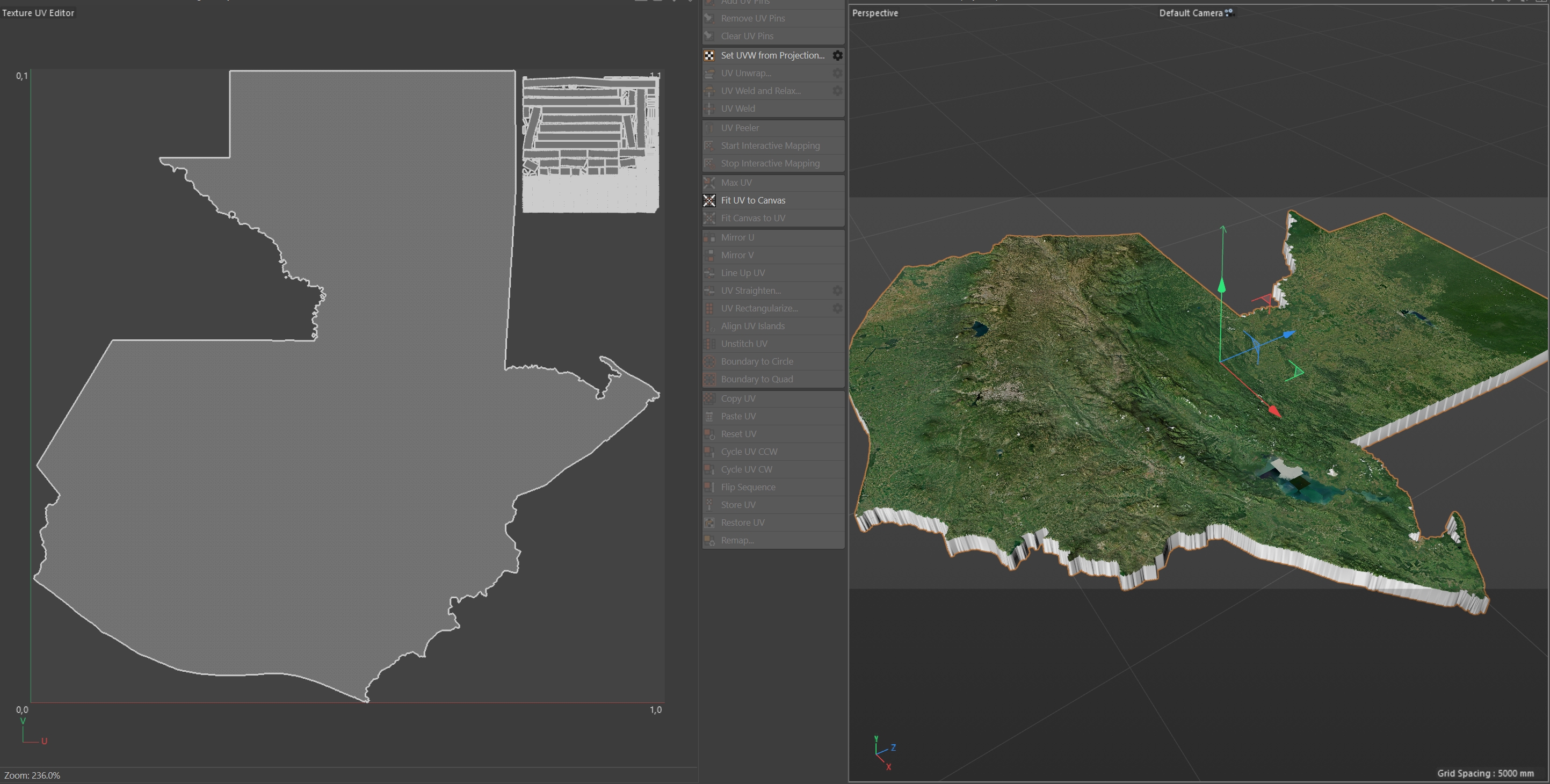1550x784 pixels.
Task: Click the Fit UV to Canvas icon
Action: pyautogui.click(x=709, y=200)
